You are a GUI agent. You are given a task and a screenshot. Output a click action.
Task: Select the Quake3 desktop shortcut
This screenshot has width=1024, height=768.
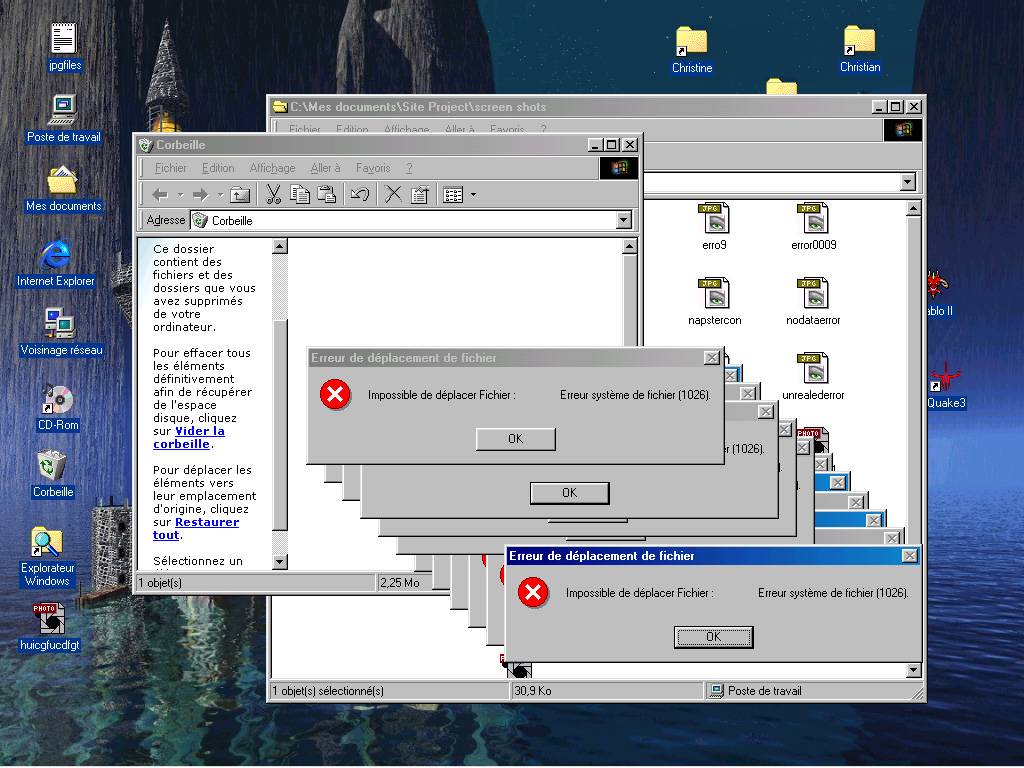pos(946,385)
